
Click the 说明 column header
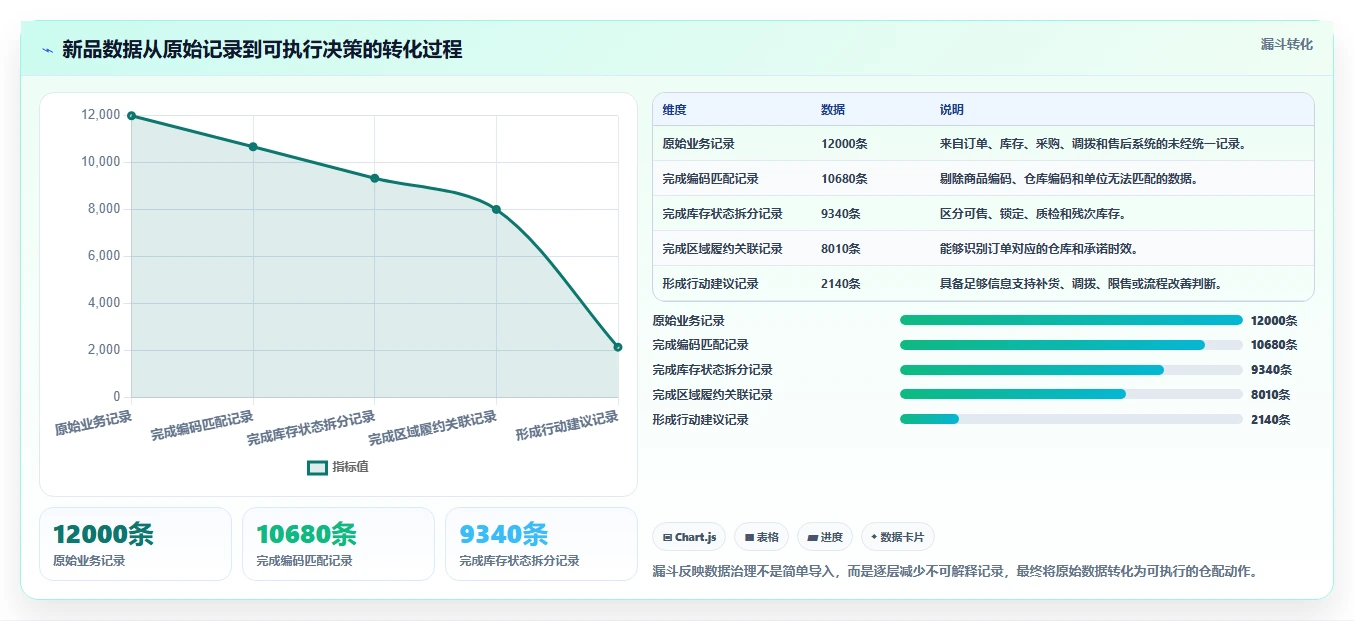tap(952, 110)
